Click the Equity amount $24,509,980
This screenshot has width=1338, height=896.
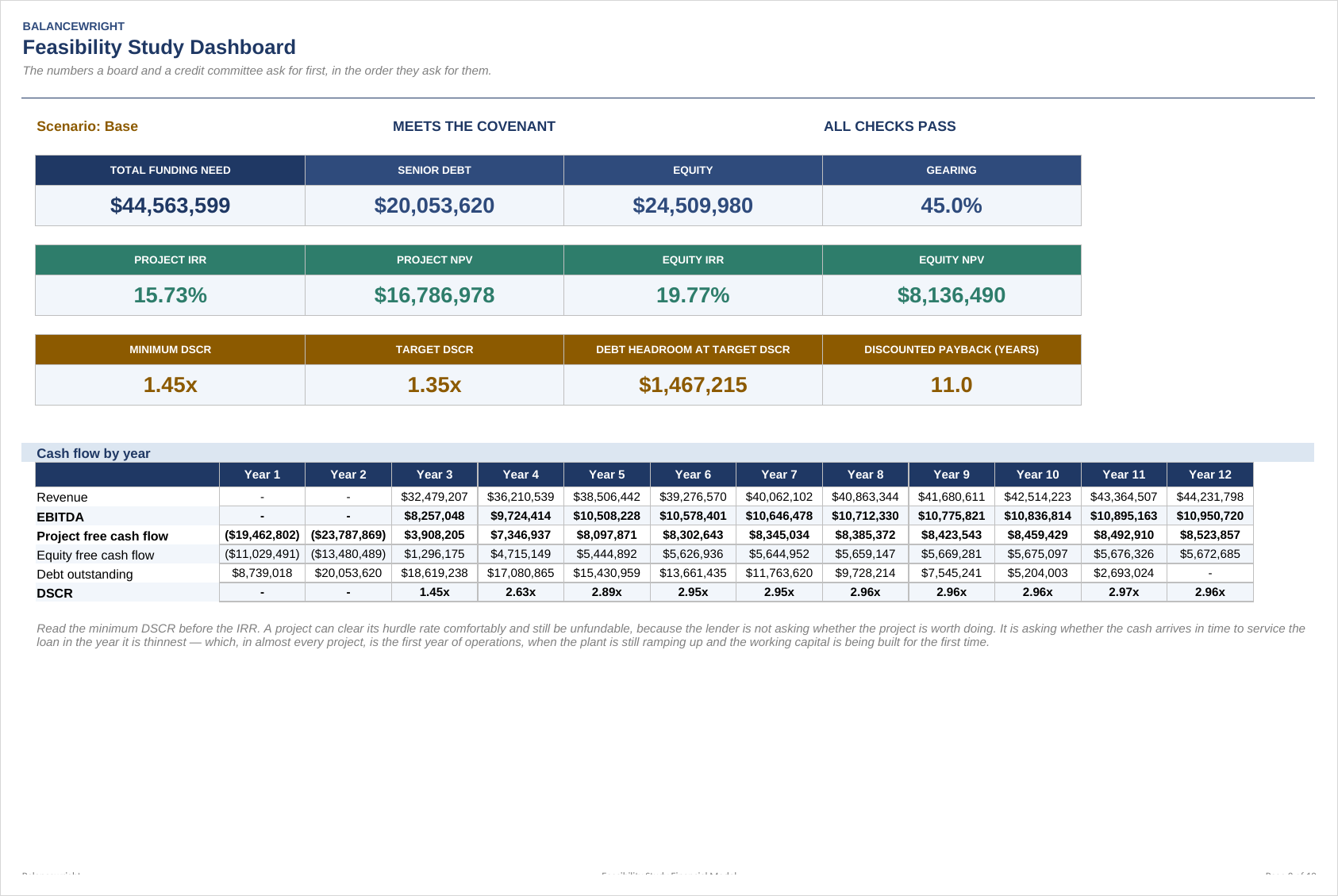(693, 206)
